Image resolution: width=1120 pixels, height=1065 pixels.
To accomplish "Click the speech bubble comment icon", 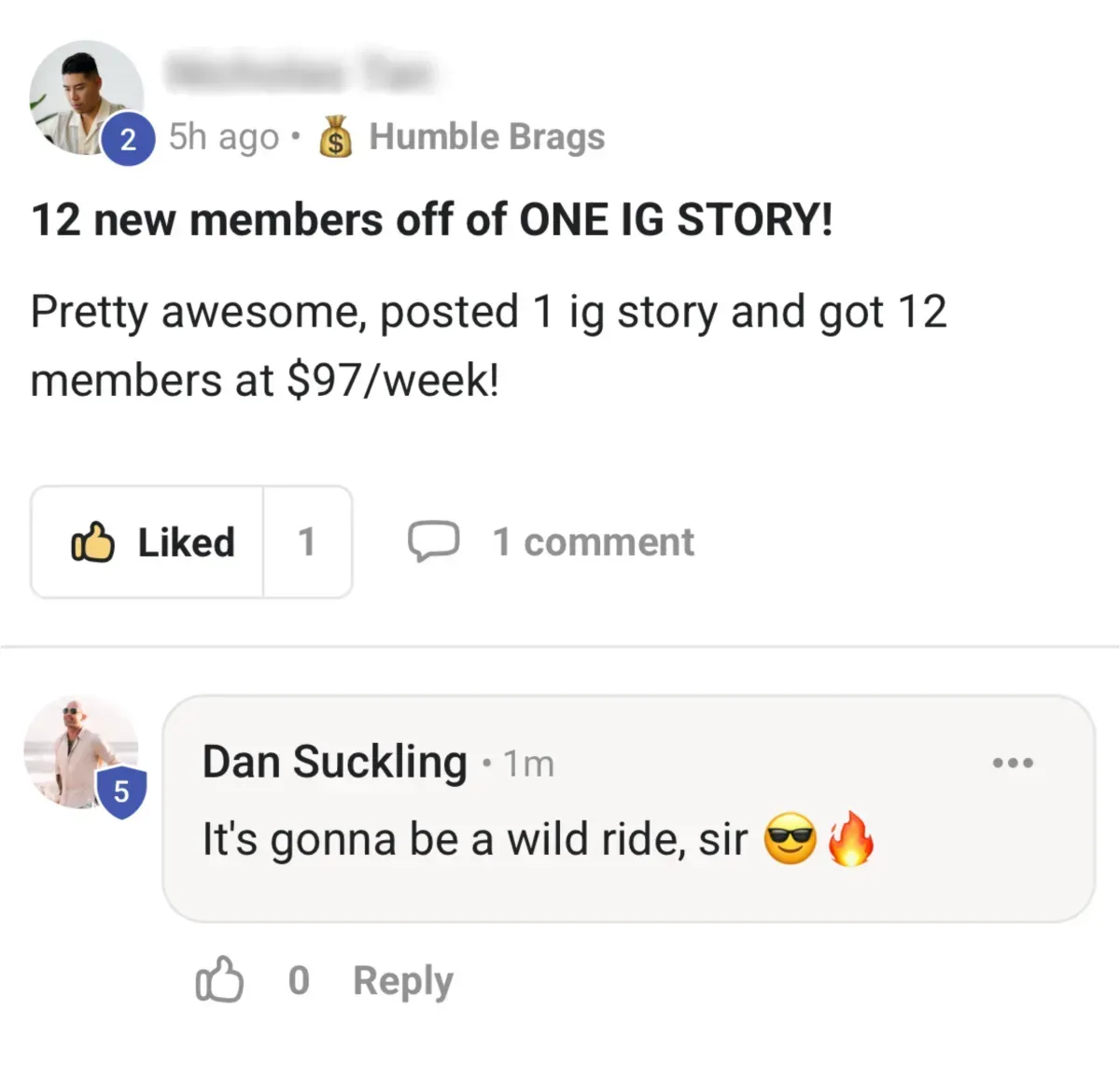I will point(433,541).
